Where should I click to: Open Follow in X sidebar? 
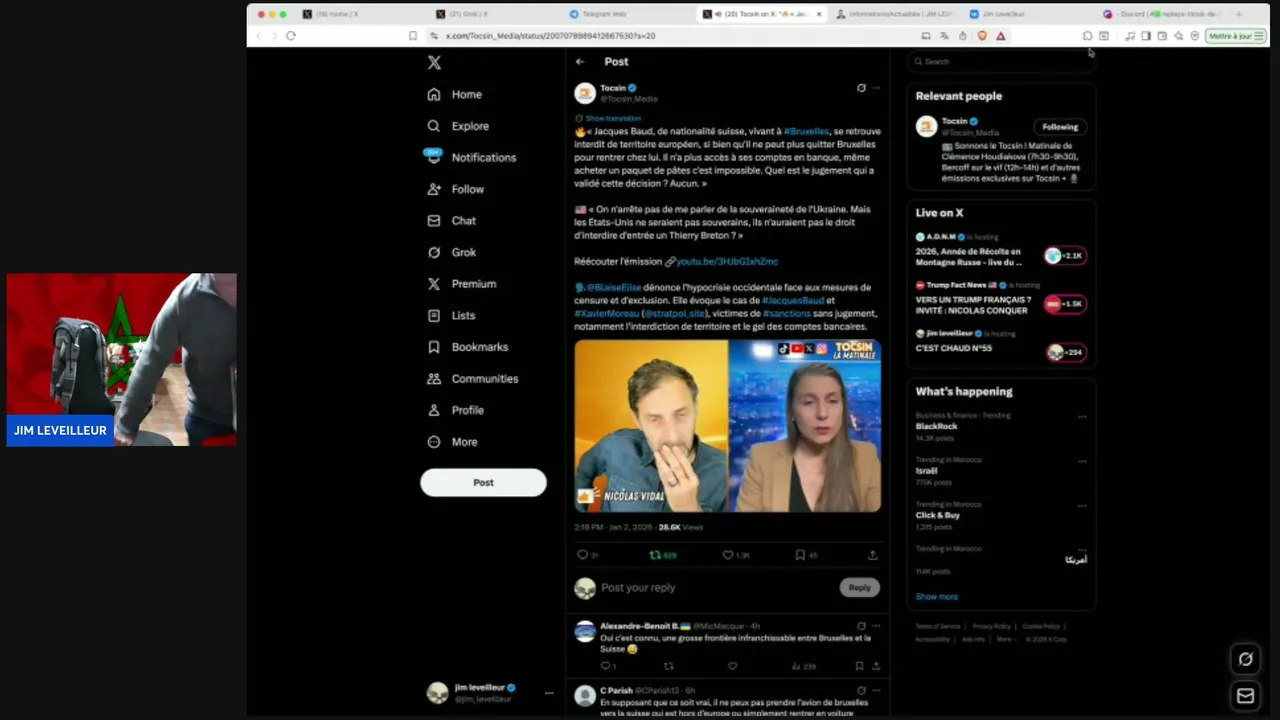[x=456, y=189]
